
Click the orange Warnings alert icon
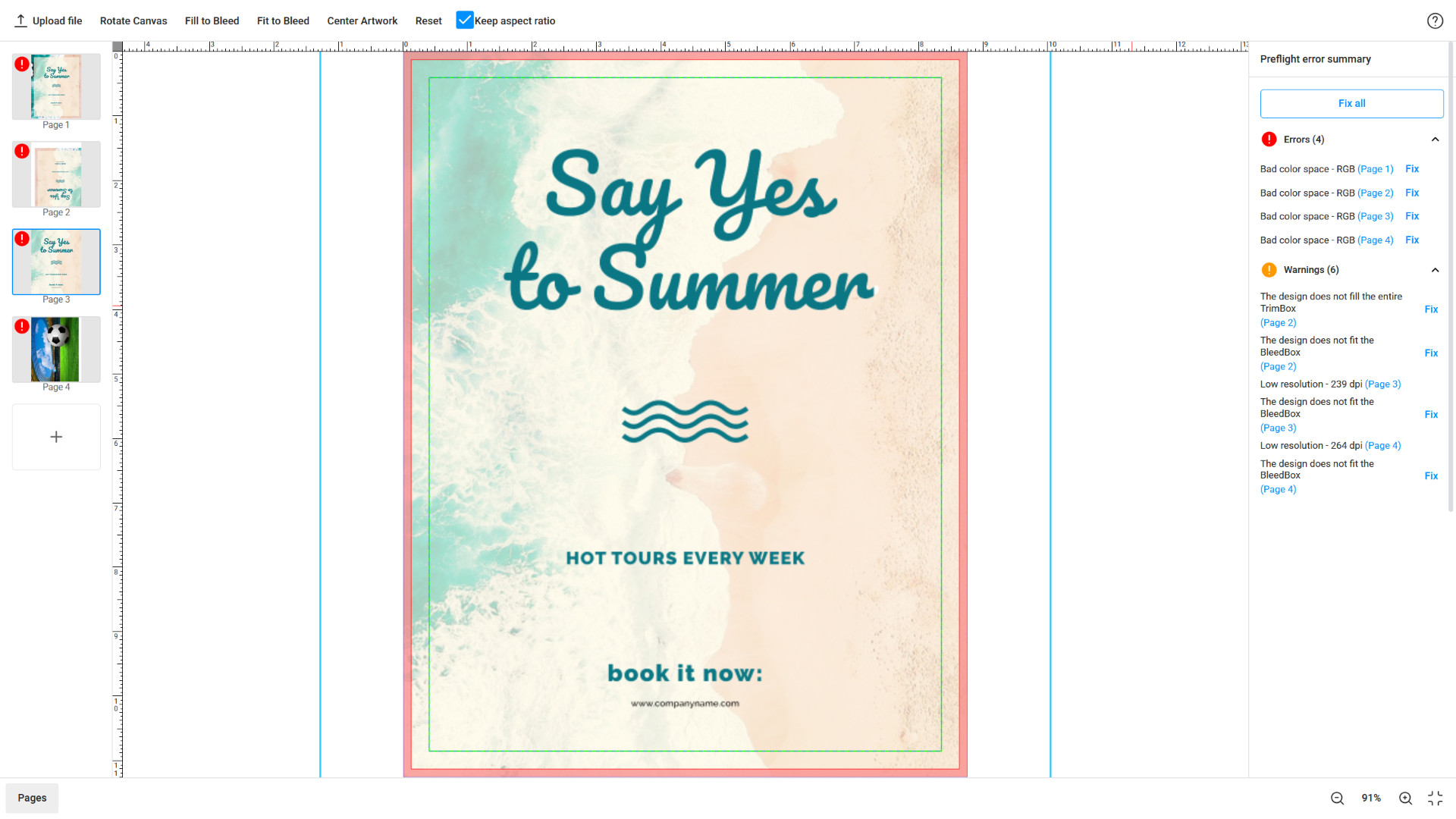coord(1269,270)
